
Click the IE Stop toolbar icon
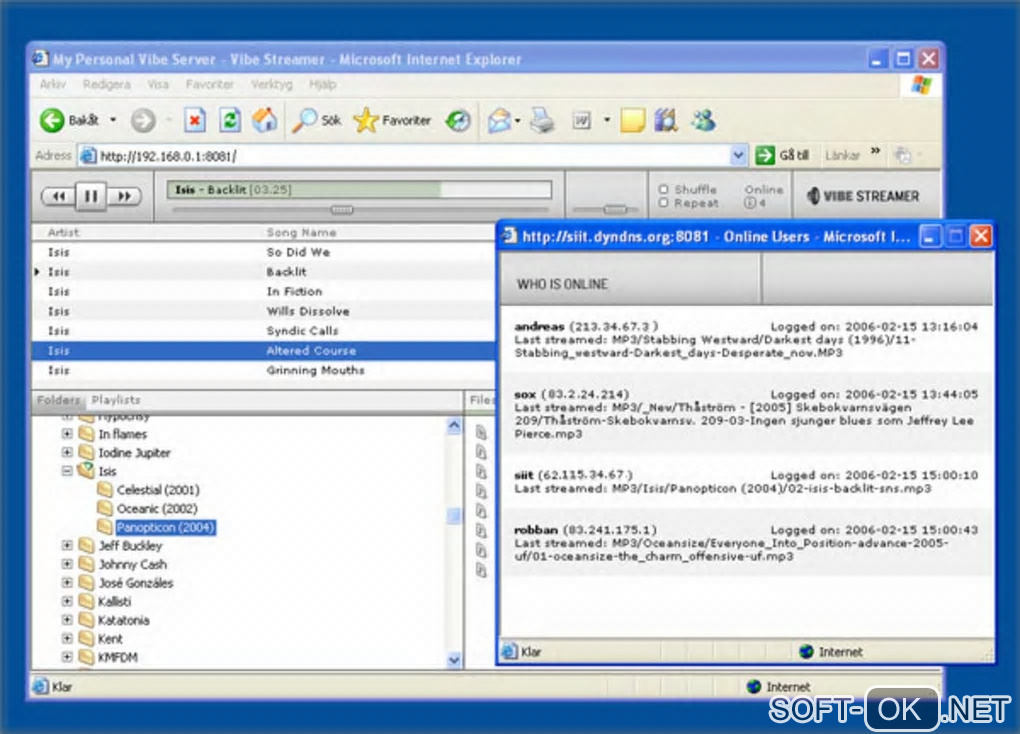point(195,121)
